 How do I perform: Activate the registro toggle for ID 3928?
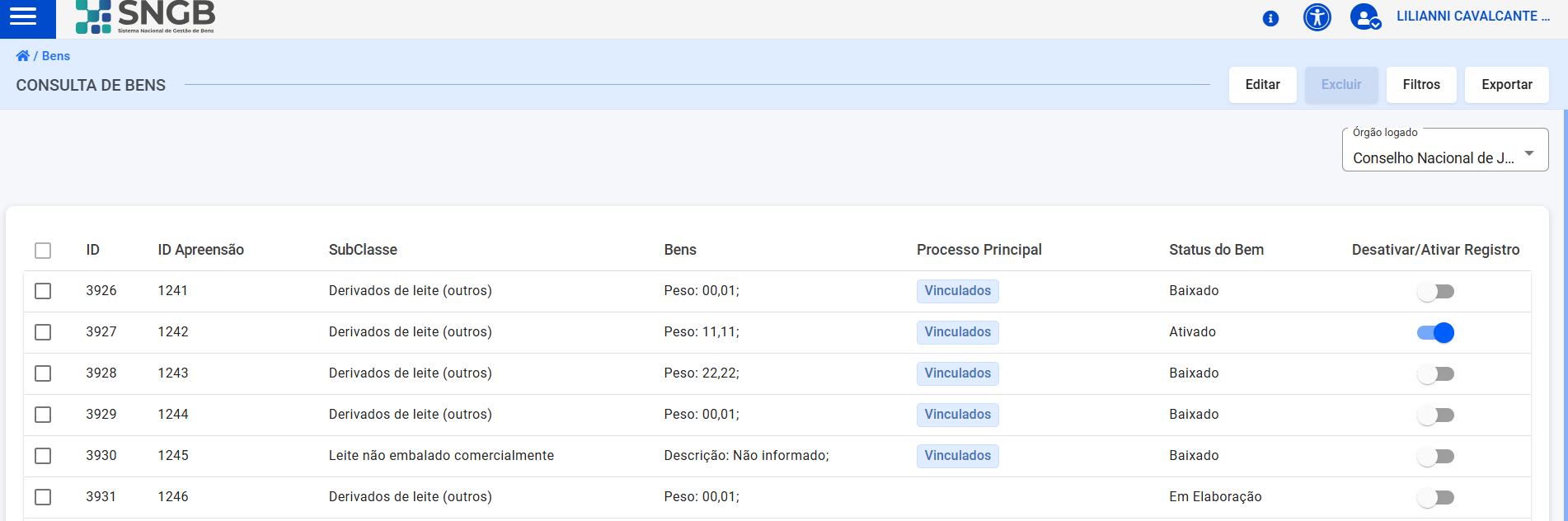1435,373
